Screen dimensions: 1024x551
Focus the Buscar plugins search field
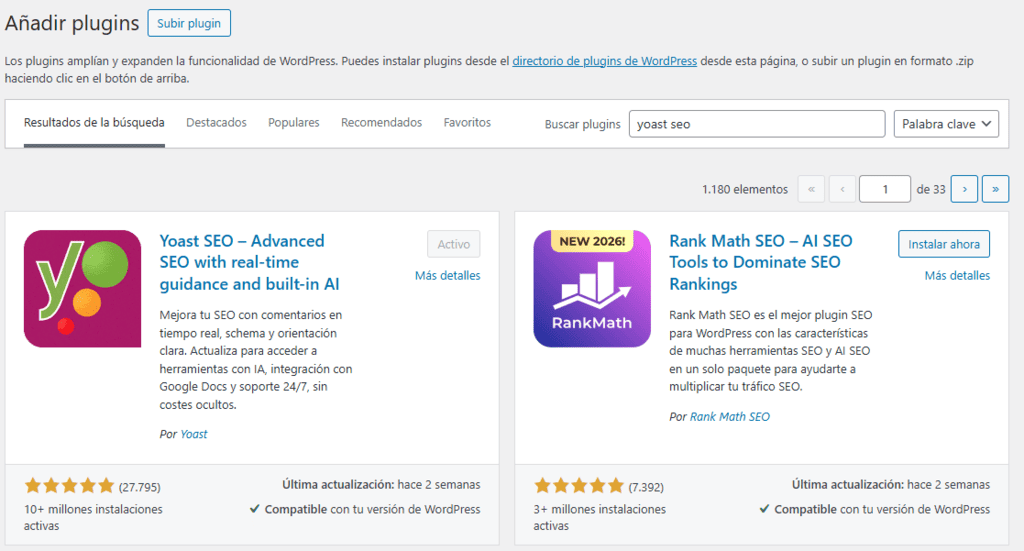(757, 124)
